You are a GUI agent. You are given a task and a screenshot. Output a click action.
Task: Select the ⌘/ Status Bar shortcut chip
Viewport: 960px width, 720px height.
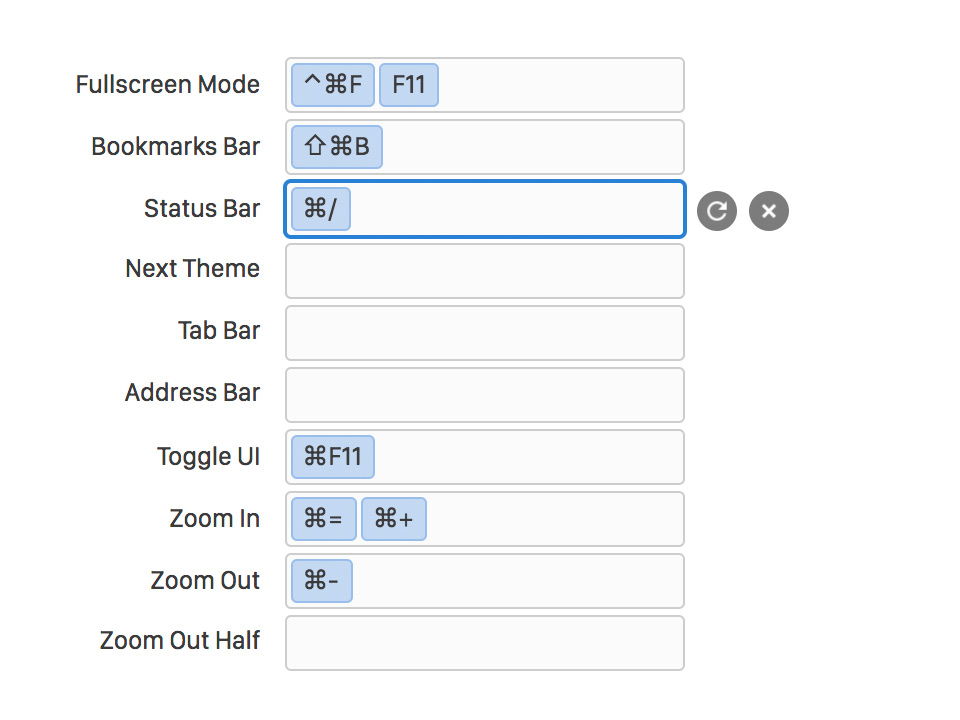(321, 209)
